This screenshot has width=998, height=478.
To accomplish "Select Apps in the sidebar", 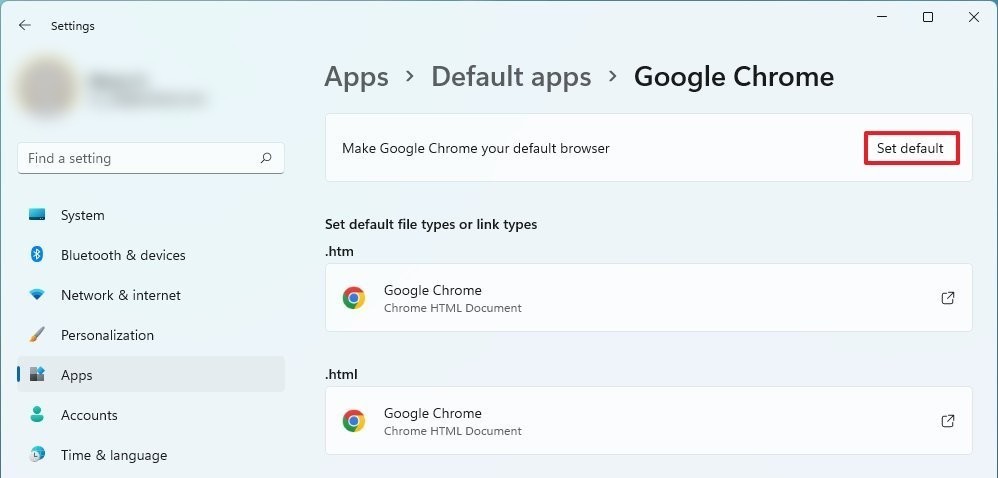I will click(x=151, y=375).
